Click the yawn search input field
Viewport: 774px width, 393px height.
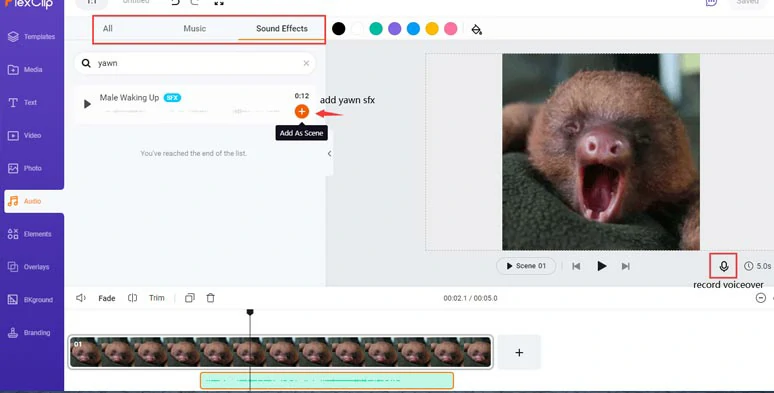point(195,63)
